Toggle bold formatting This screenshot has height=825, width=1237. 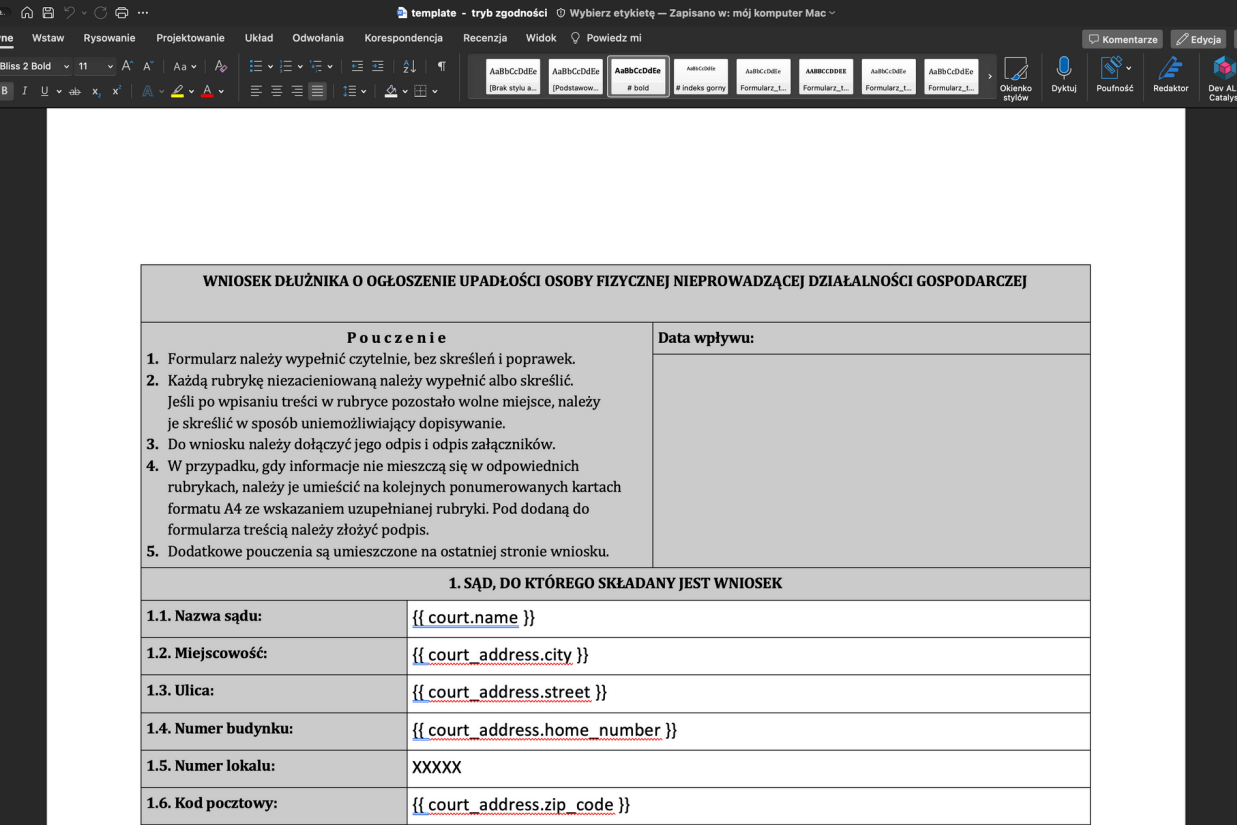(x=4, y=89)
